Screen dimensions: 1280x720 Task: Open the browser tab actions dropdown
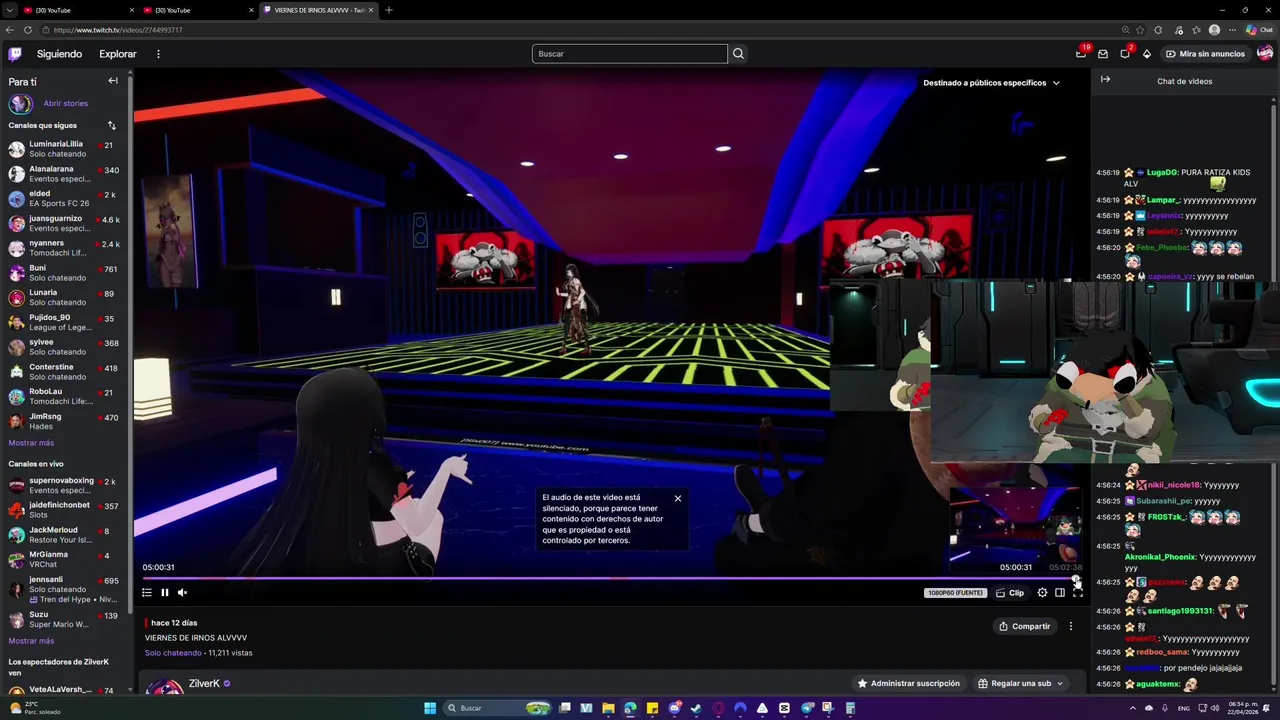click(8, 10)
